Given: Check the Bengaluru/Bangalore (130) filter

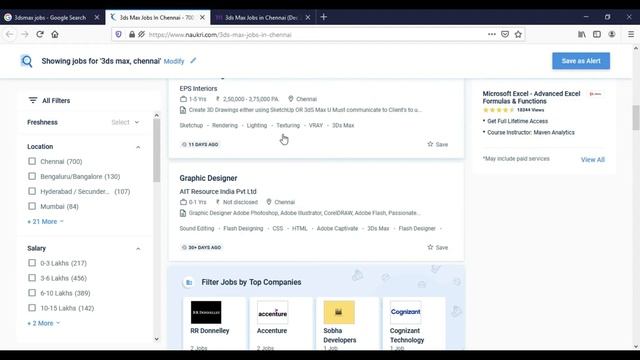Looking at the screenshot, I should pos(32,176).
